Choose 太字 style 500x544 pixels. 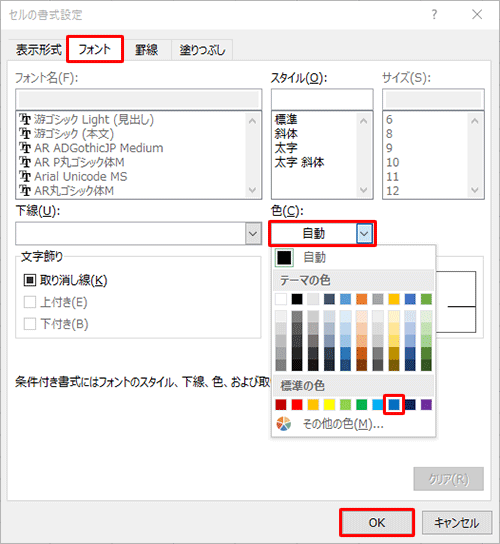pos(286,148)
